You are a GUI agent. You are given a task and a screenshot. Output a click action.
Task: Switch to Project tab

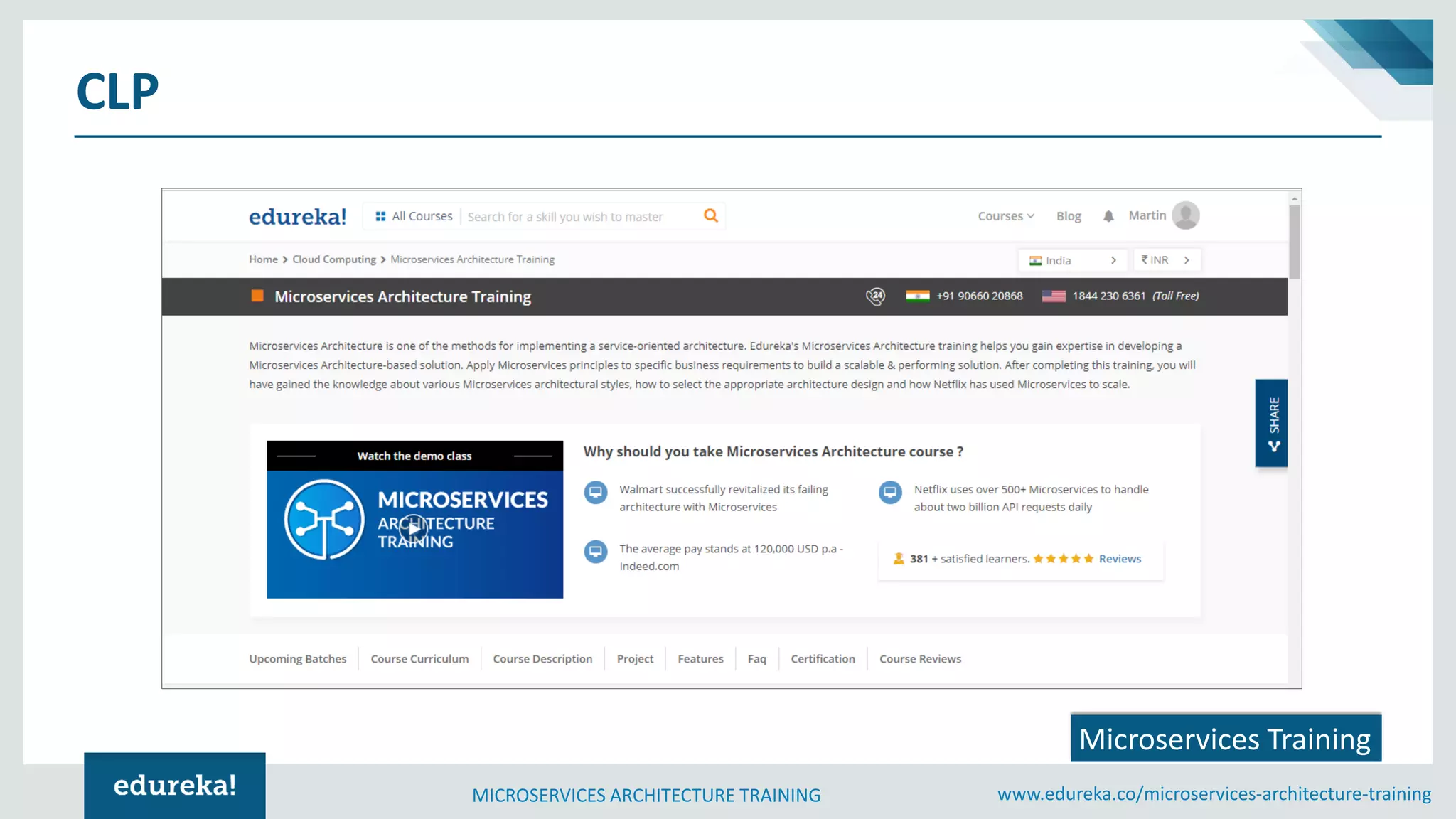635,659
